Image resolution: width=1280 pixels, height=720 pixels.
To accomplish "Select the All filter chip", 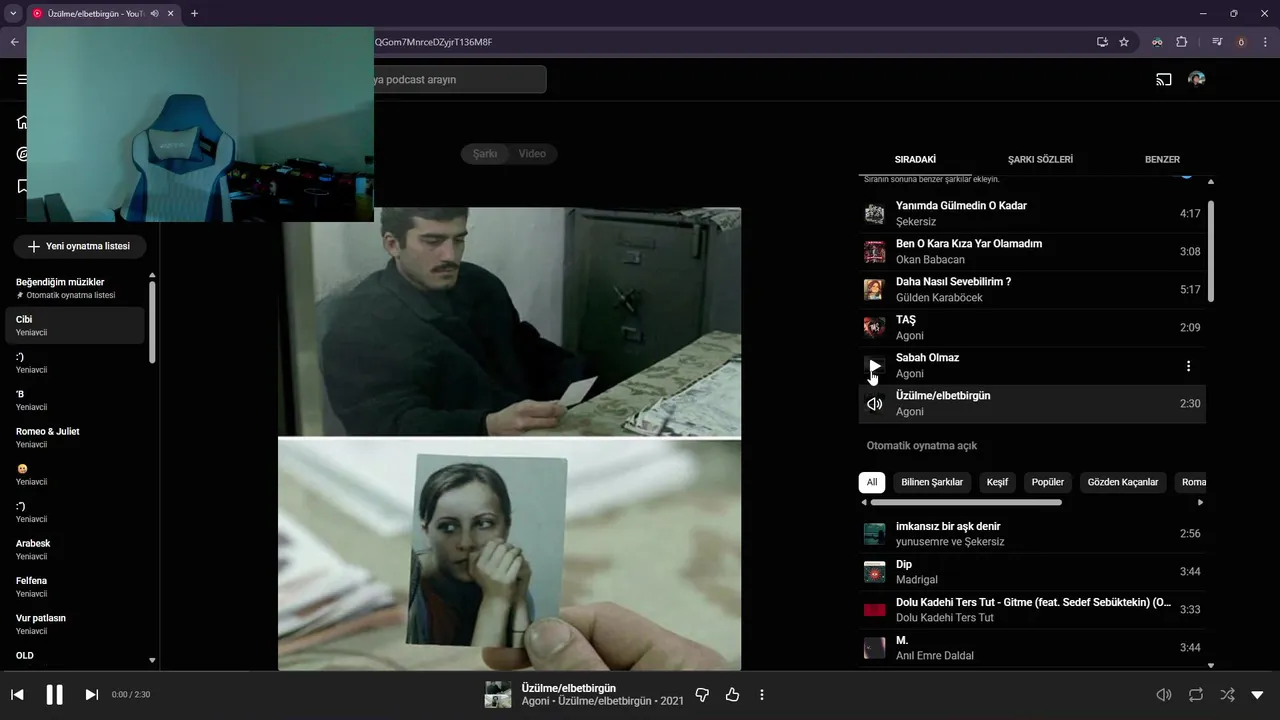I will pyautogui.click(x=871, y=482).
